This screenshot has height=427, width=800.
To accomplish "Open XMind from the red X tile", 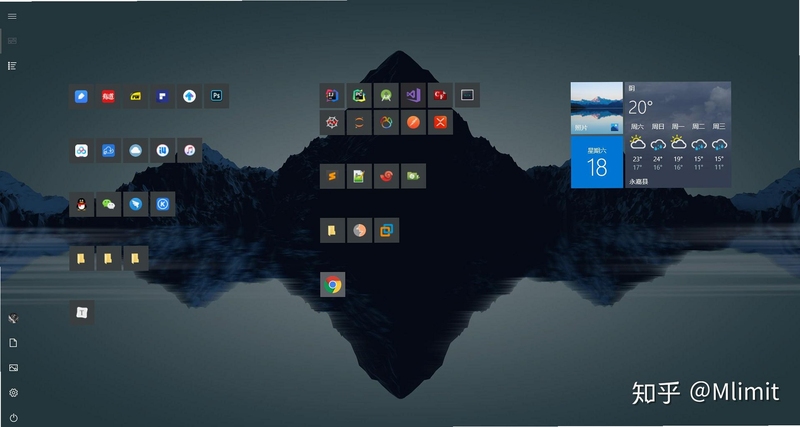I will [440, 122].
